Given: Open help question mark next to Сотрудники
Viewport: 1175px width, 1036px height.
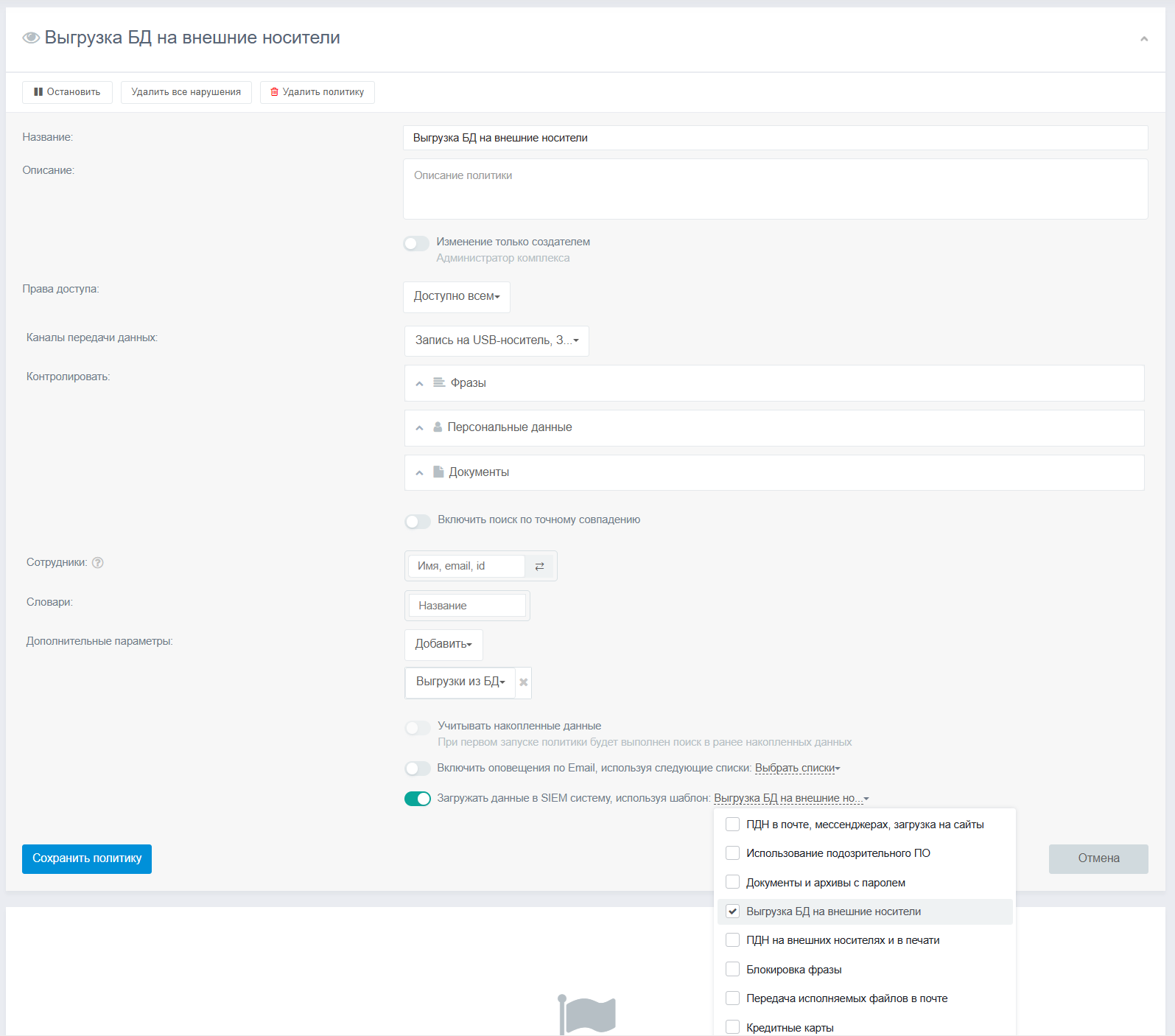Looking at the screenshot, I should [97, 563].
